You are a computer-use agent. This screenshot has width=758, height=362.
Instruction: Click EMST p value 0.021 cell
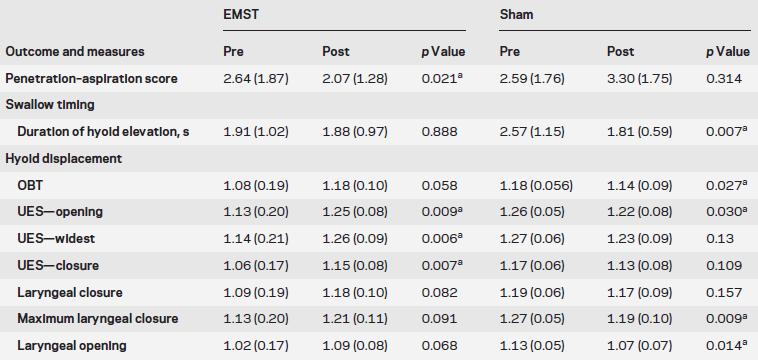pyautogui.click(x=439, y=79)
